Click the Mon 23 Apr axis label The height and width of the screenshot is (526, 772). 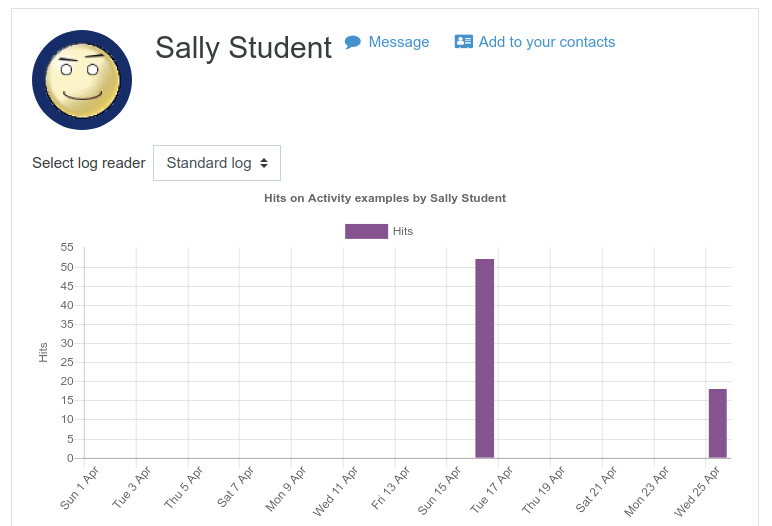(646, 491)
